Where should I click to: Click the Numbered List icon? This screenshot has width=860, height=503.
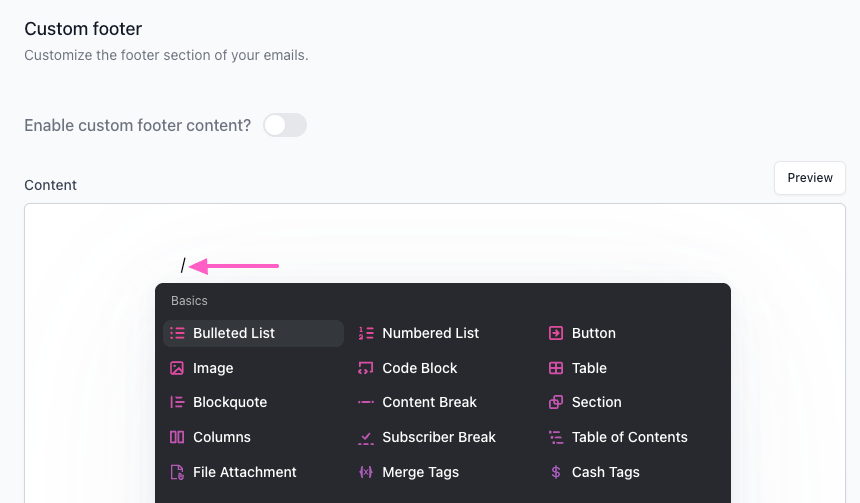(x=366, y=333)
